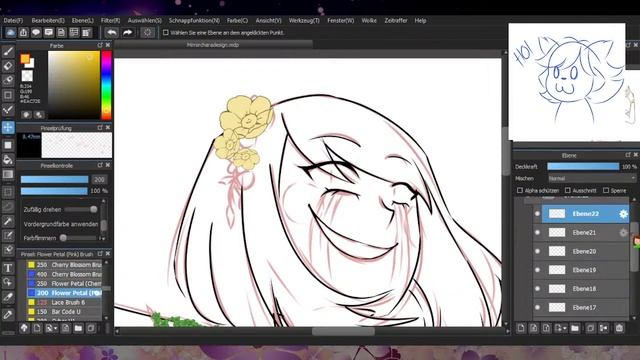Select the Fill rectangle shape tool
This screenshot has height=360, width=640.
(x=8, y=145)
